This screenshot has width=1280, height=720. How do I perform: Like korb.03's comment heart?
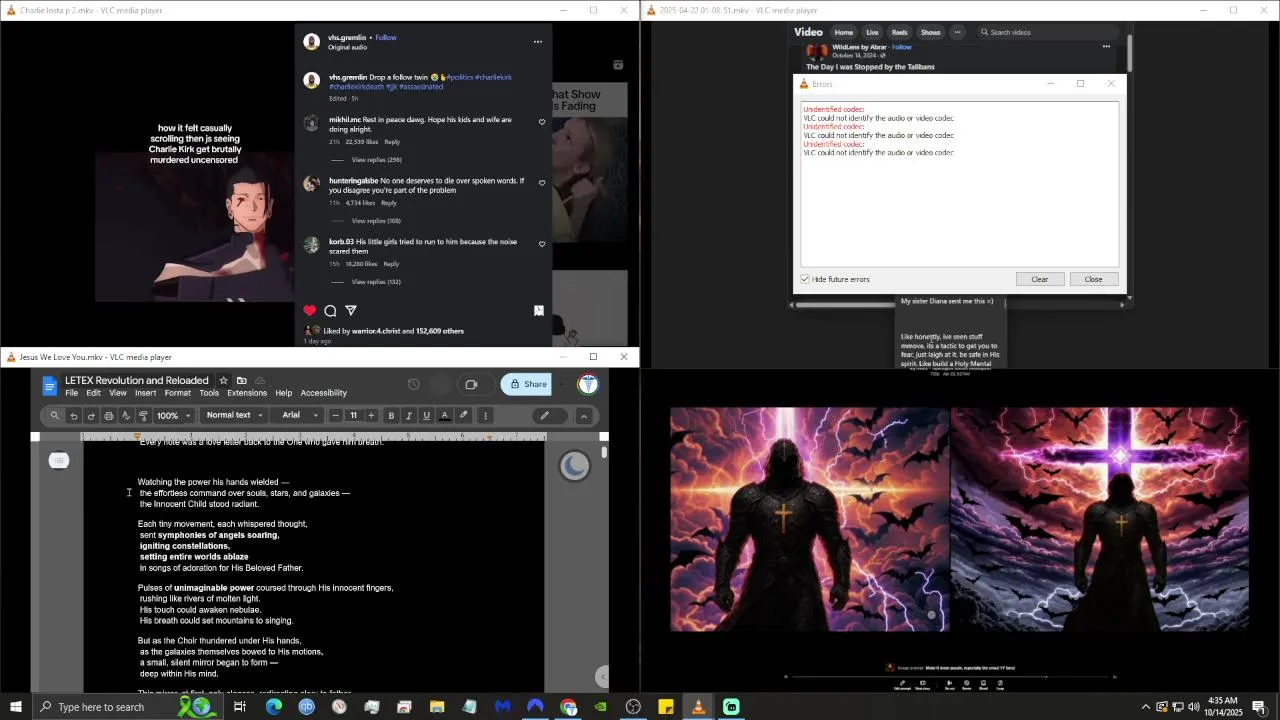[x=542, y=244]
